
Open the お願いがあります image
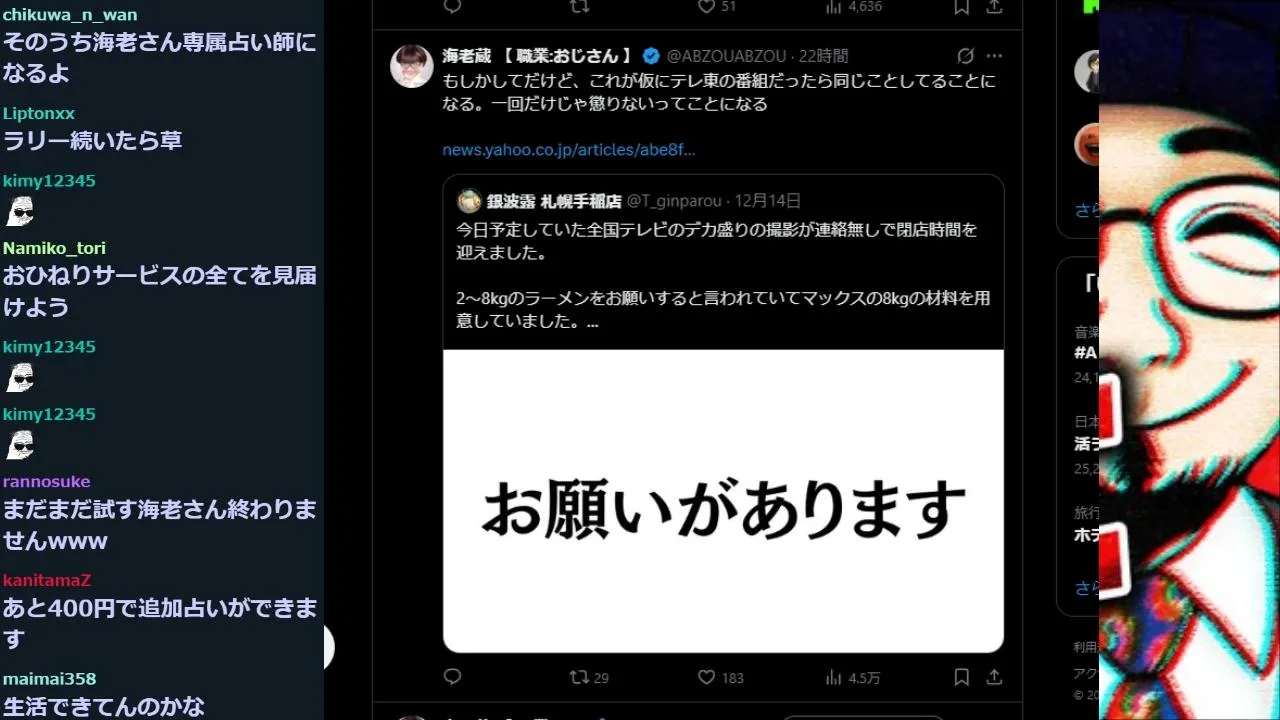(x=723, y=501)
